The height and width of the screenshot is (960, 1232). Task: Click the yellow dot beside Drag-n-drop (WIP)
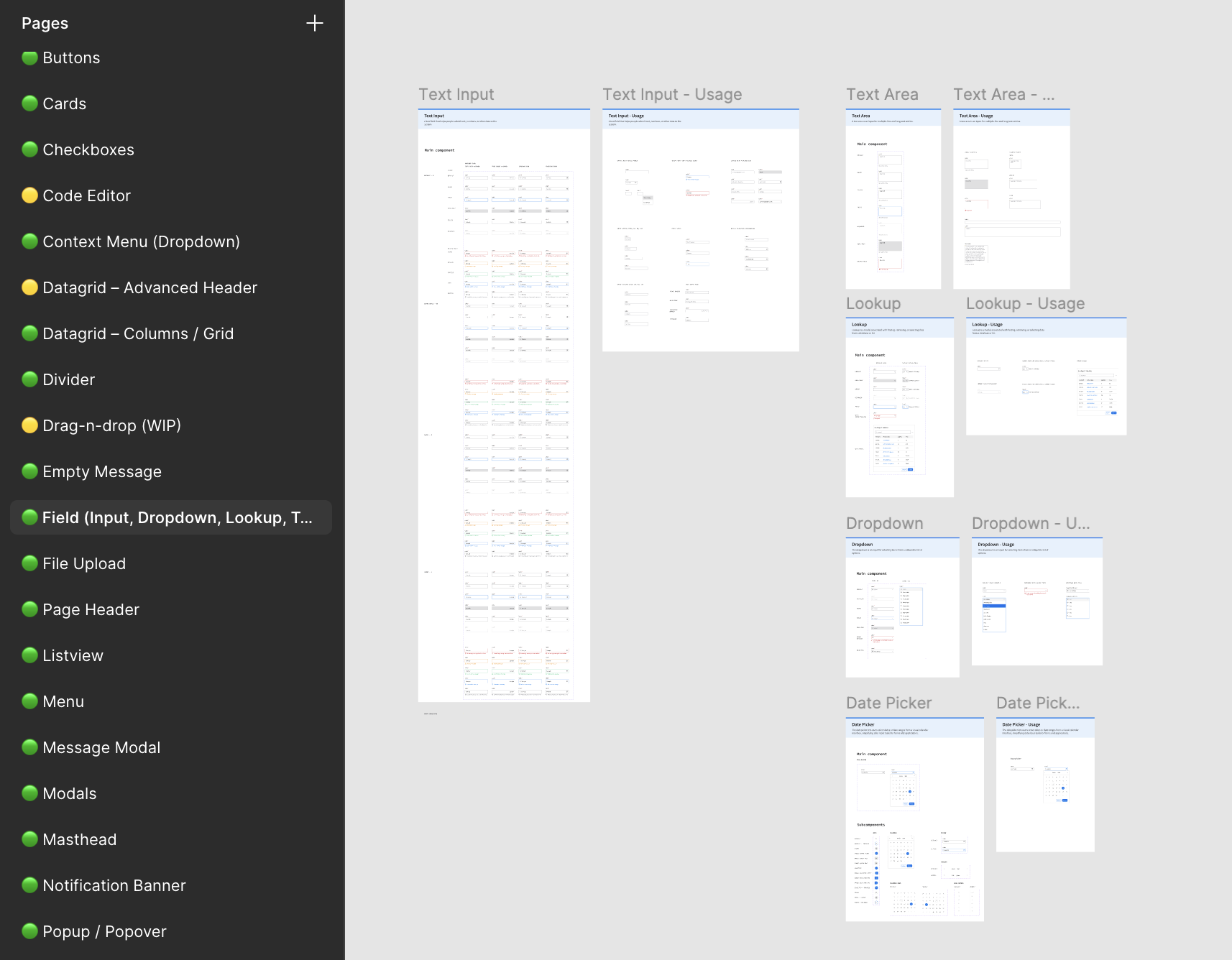[x=29, y=425]
